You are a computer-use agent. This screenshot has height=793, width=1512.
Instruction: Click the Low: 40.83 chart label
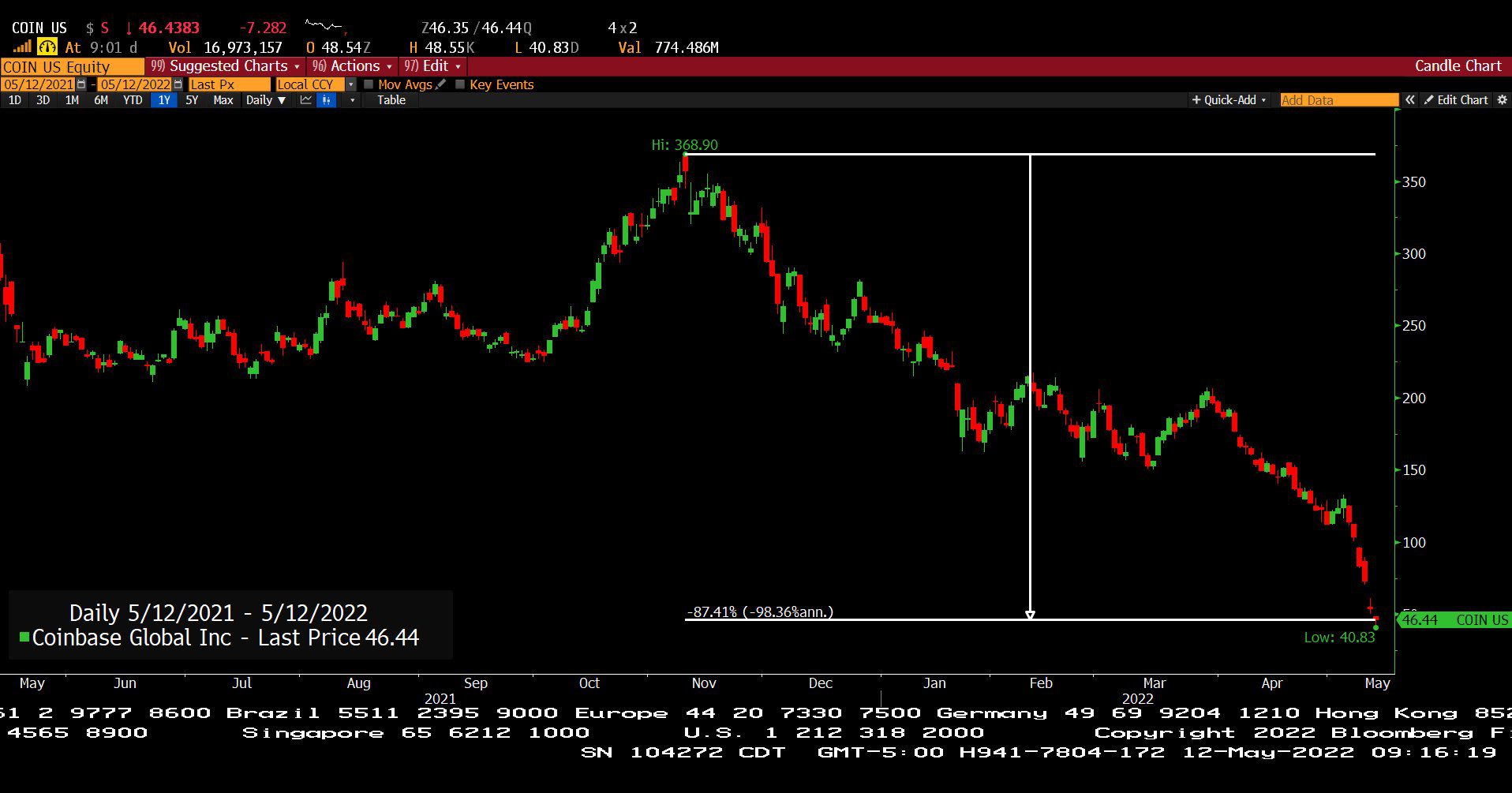(x=1339, y=638)
